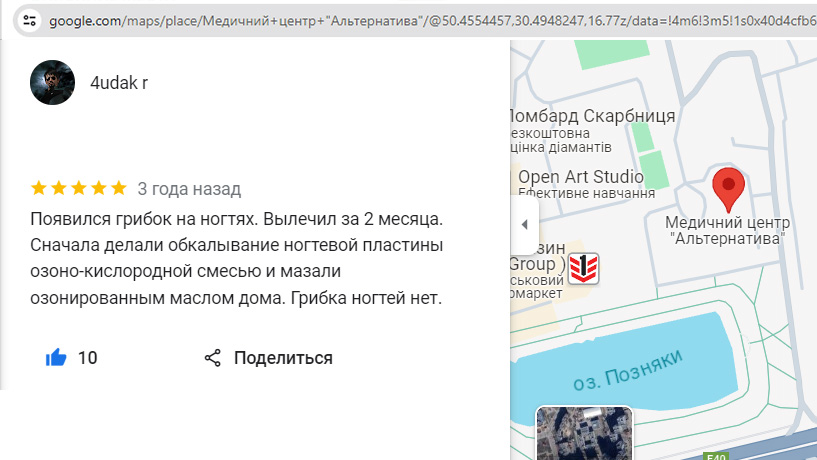
Task: Click the like count number 10
Action: (x=87, y=358)
